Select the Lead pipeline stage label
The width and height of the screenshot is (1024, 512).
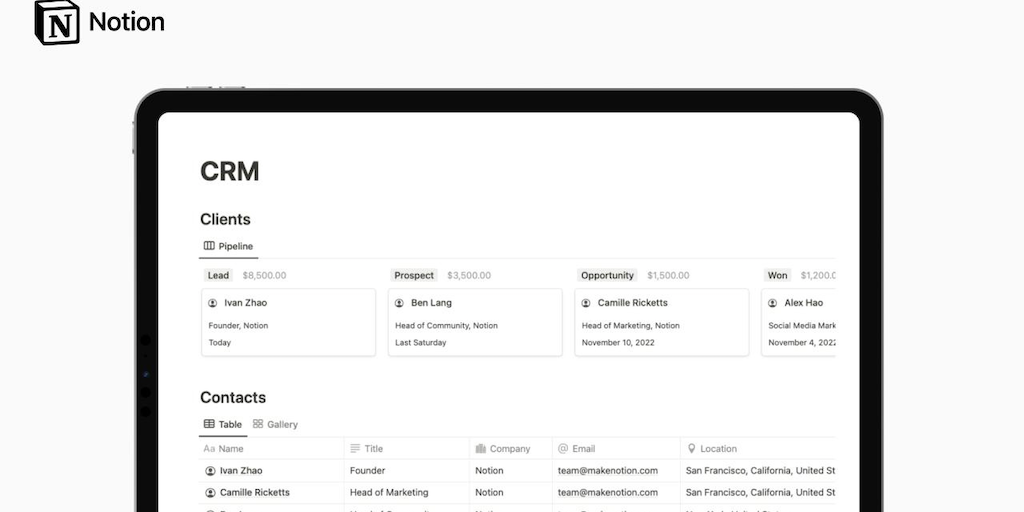pos(218,276)
